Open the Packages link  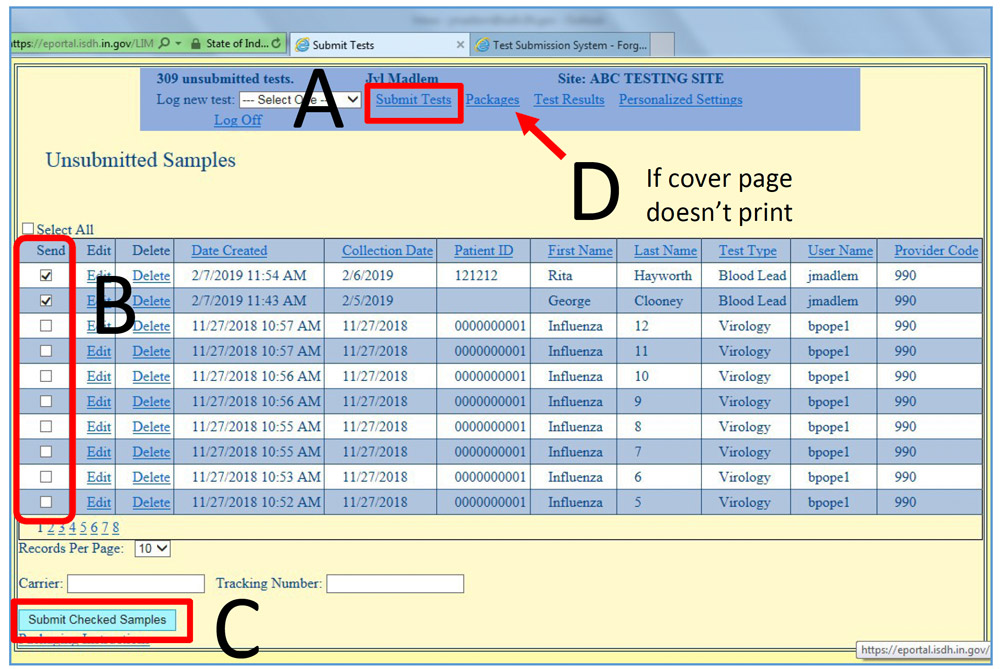click(492, 100)
